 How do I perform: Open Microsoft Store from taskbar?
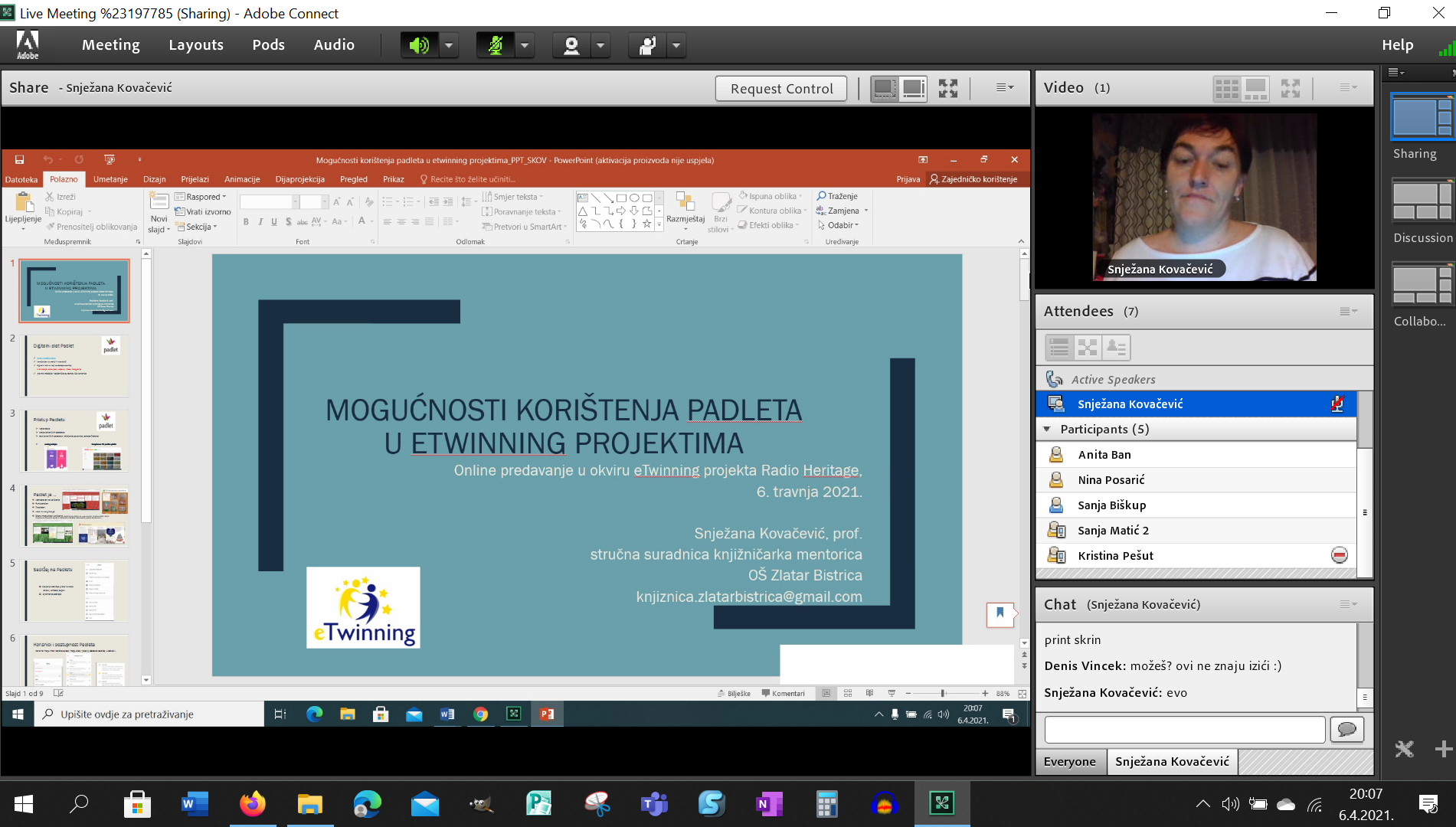pyautogui.click(x=137, y=804)
